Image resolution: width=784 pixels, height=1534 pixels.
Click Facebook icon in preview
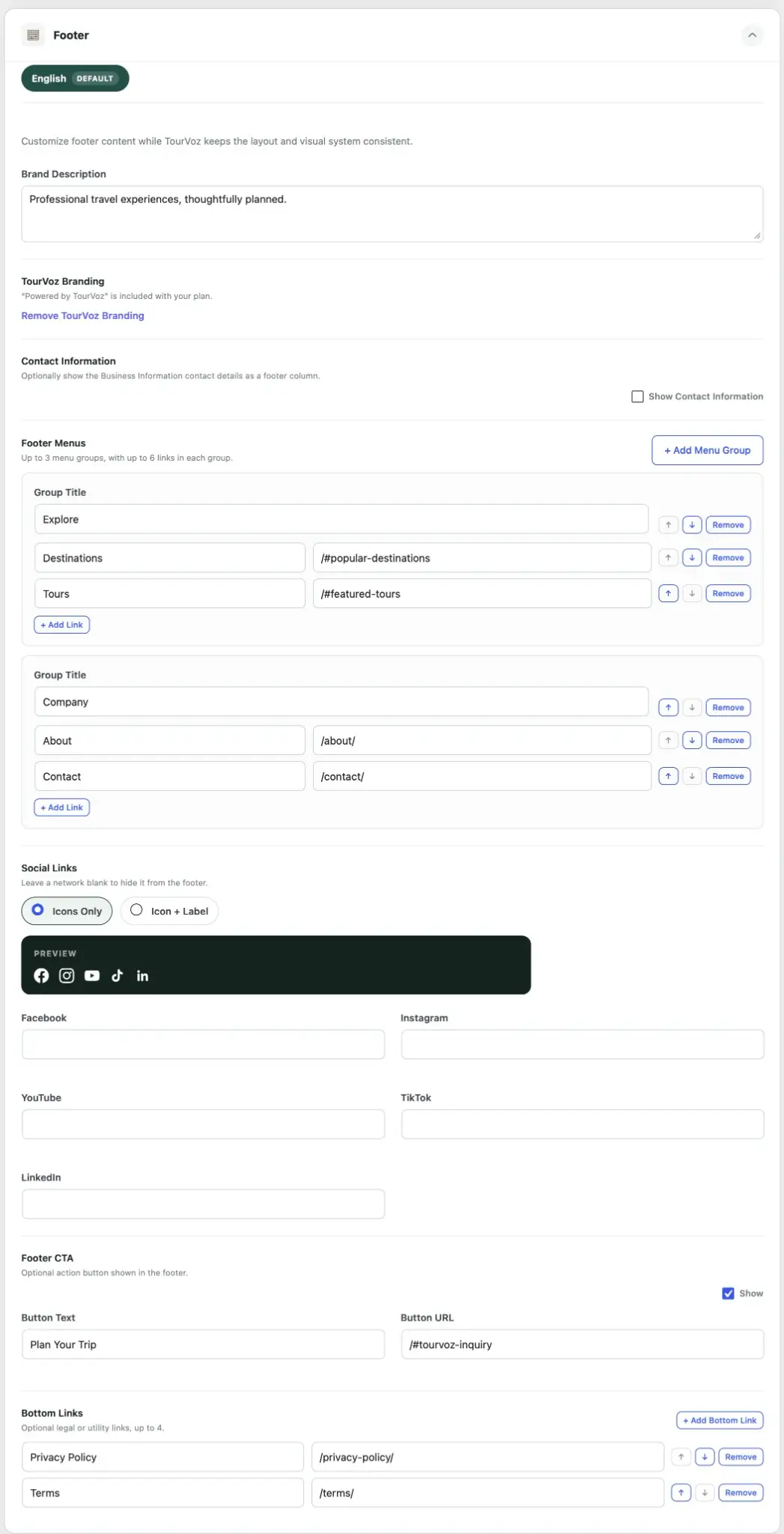pyautogui.click(x=41, y=975)
